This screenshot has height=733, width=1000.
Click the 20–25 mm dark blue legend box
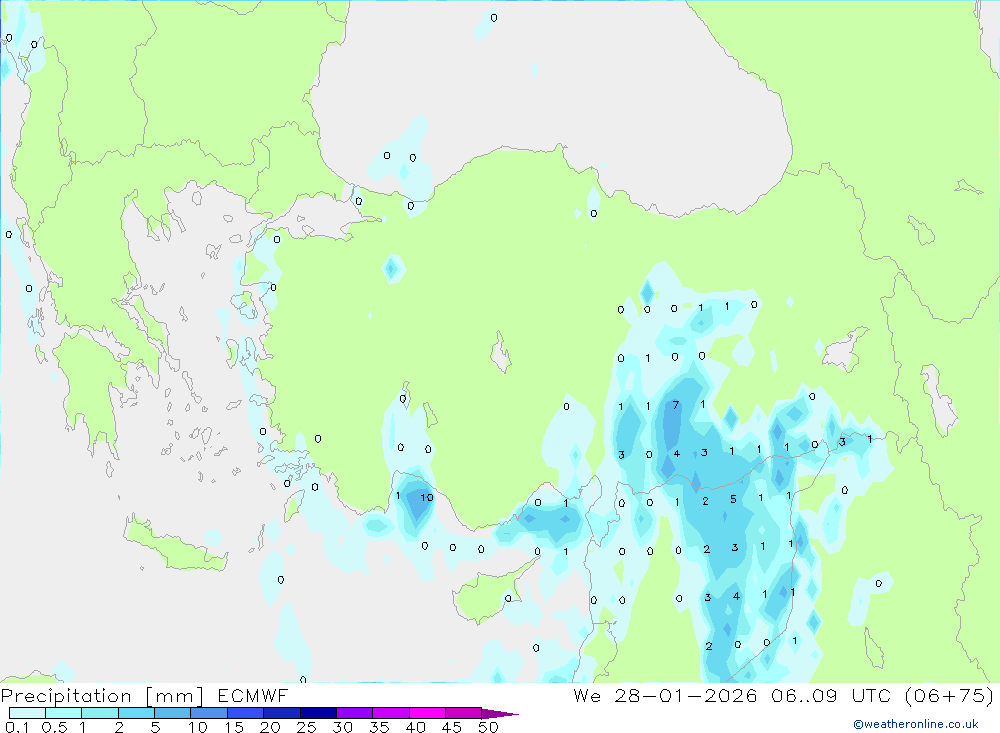[x=281, y=713]
